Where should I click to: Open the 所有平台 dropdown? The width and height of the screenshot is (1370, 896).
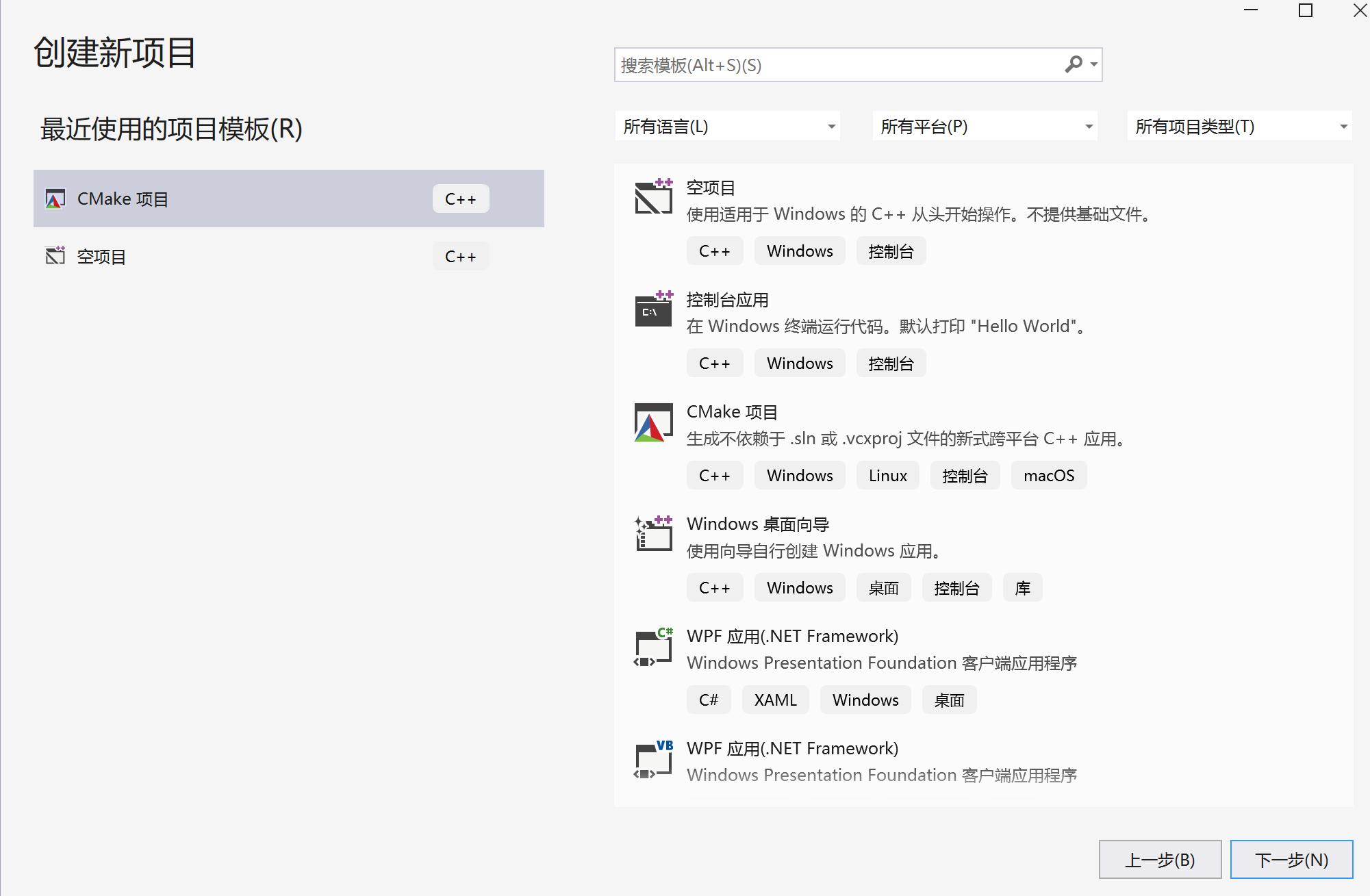point(984,126)
